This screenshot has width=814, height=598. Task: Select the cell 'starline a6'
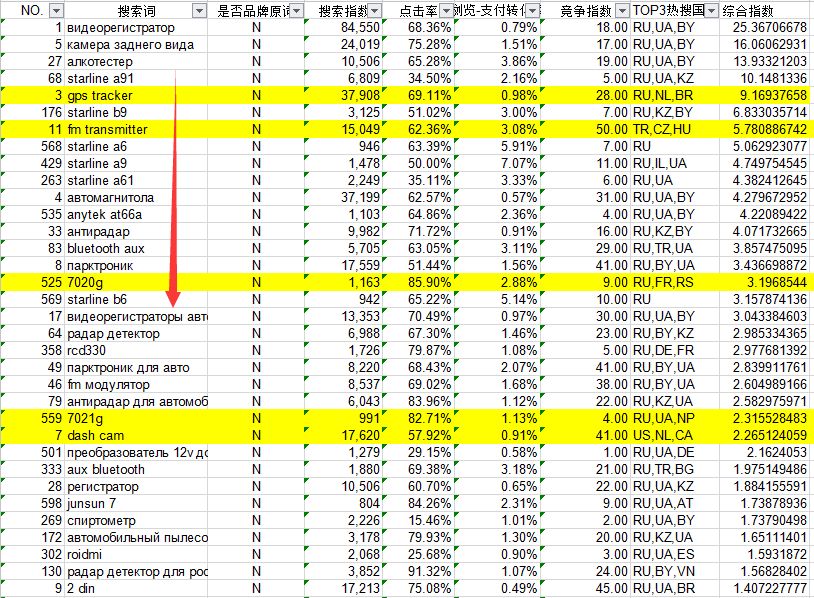(136, 147)
